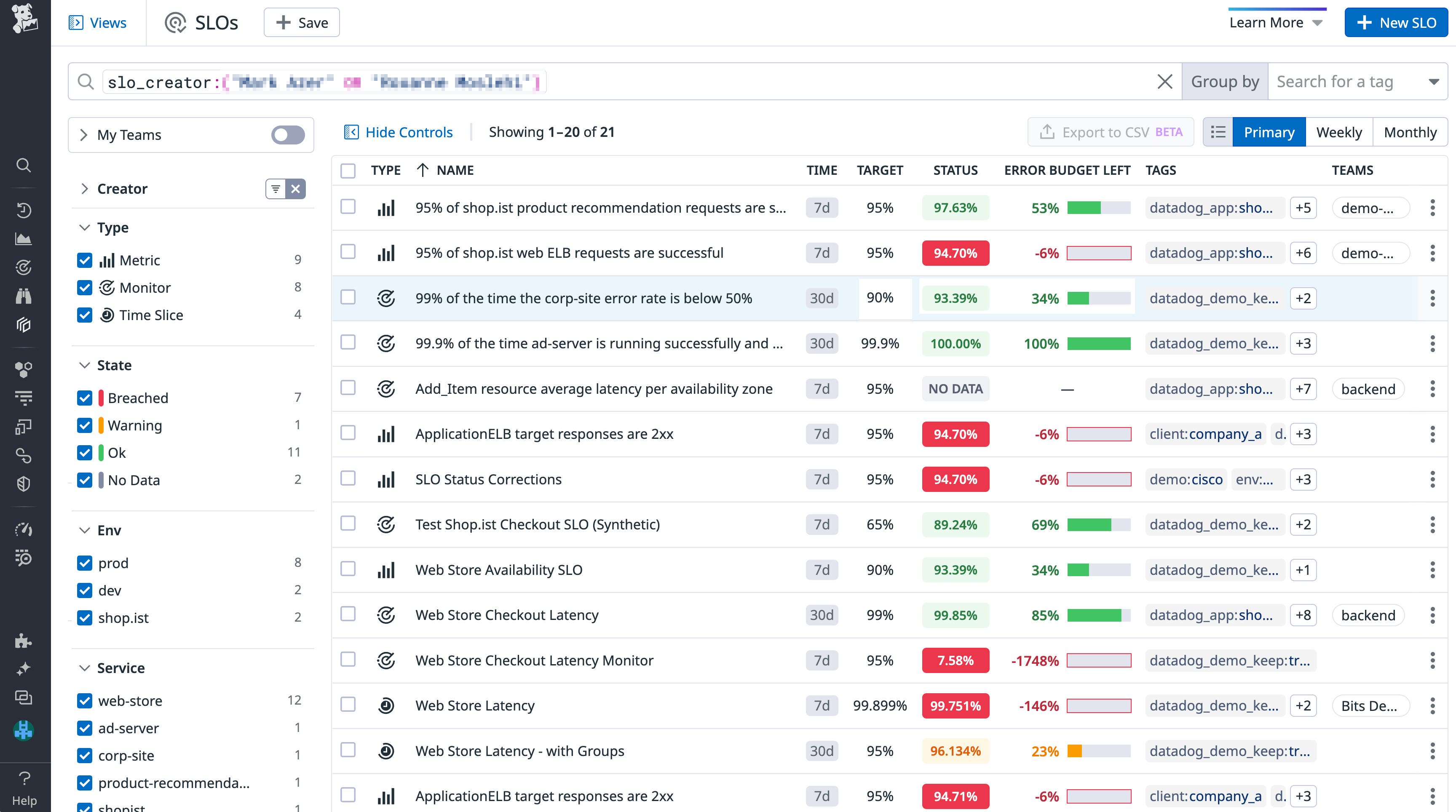Check the select-all checkbox in table header
Viewport: 1456px width, 812px height.
[x=348, y=171]
